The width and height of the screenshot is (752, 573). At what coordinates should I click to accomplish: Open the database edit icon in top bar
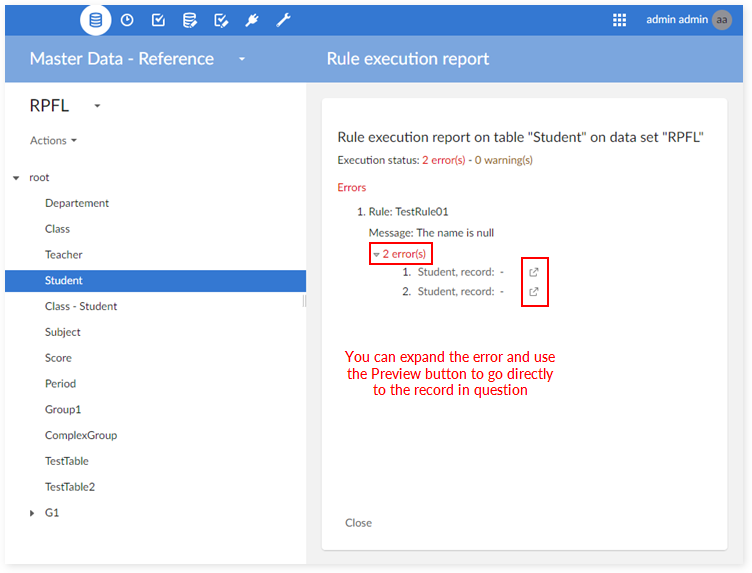[x=190, y=20]
